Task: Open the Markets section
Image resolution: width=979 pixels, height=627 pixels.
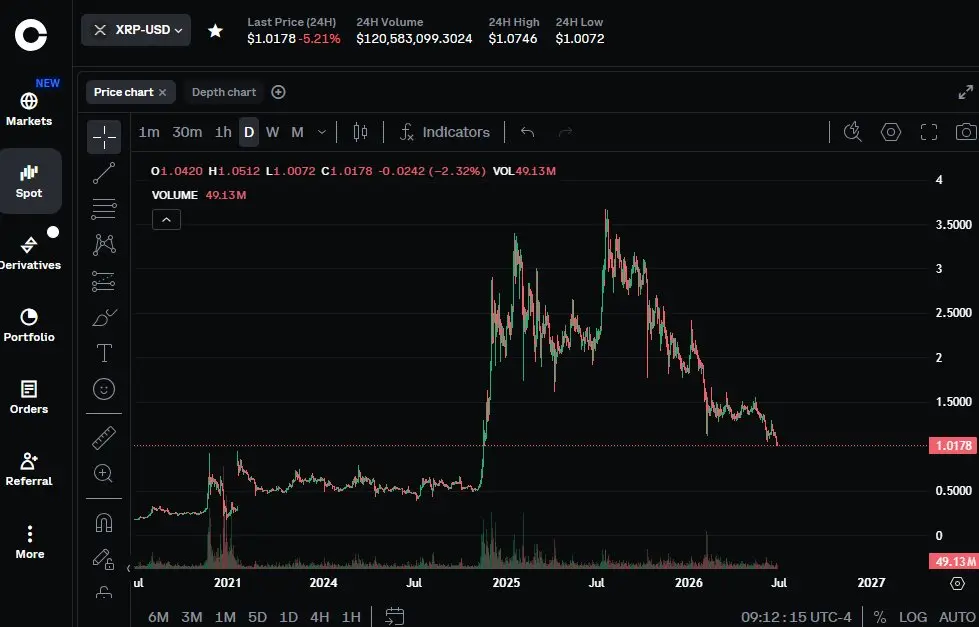Action: tap(29, 109)
